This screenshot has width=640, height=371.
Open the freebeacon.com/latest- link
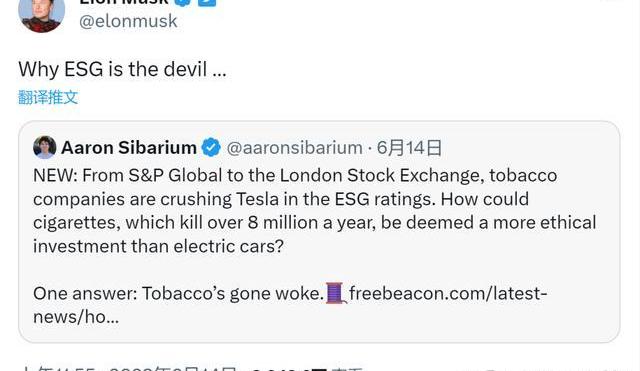click(448, 293)
